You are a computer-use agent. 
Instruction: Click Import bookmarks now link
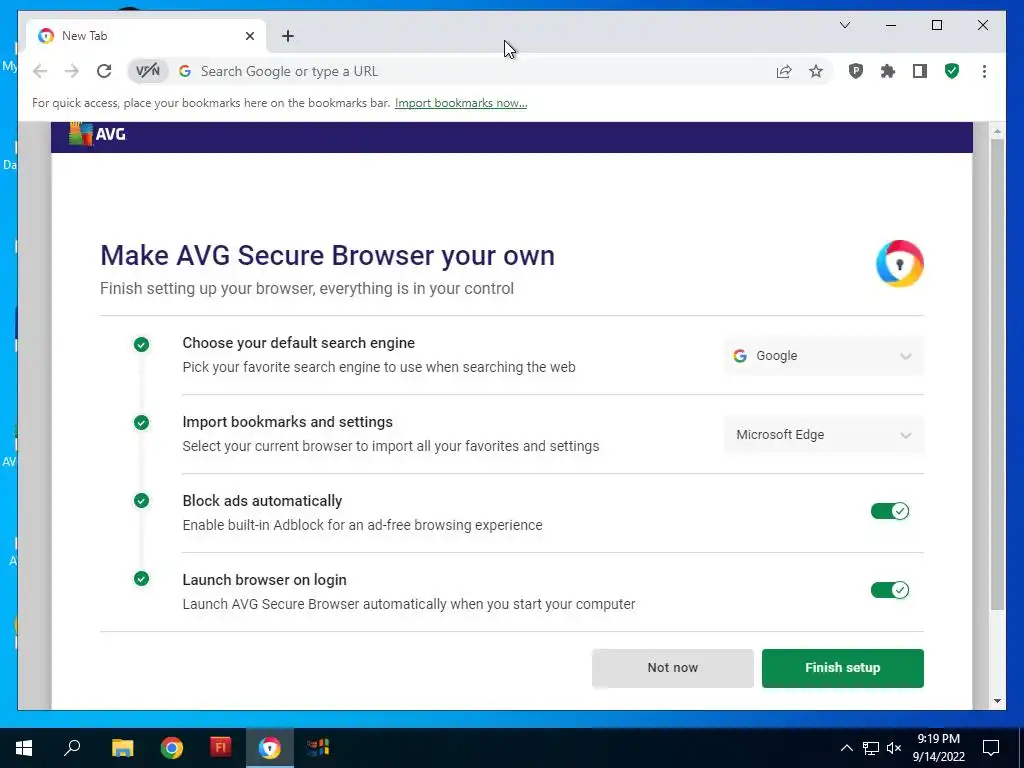coord(461,103)
